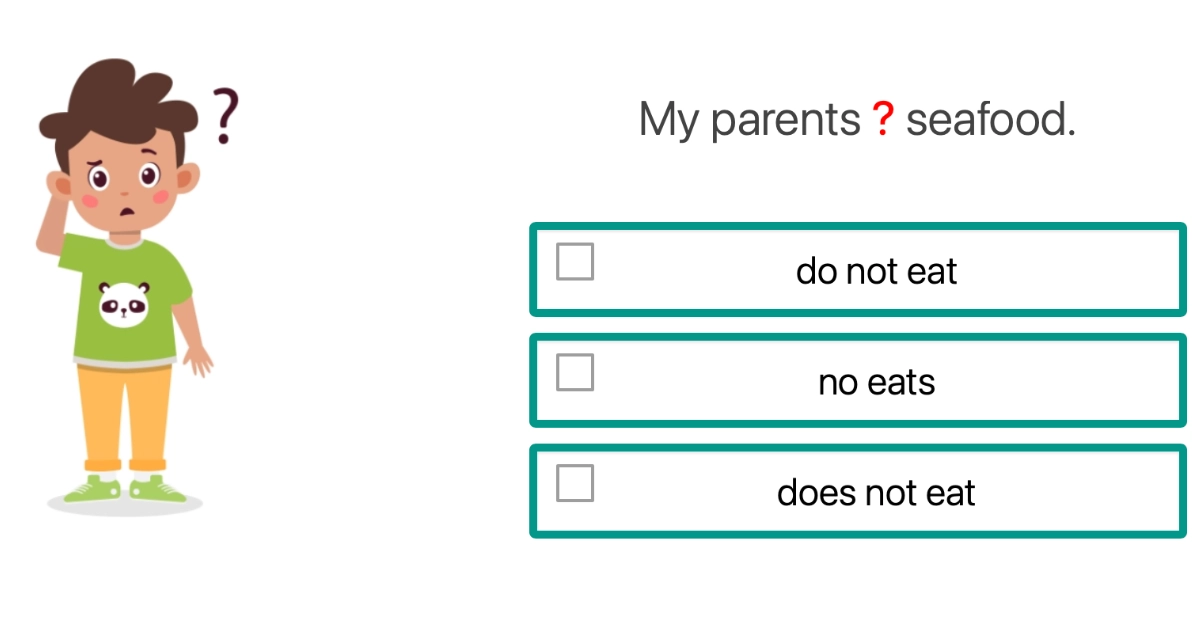Viewport: 1200px width, 630px height.
Task: Click the red question mark in the sentence
Action: (x=883, y=121)
